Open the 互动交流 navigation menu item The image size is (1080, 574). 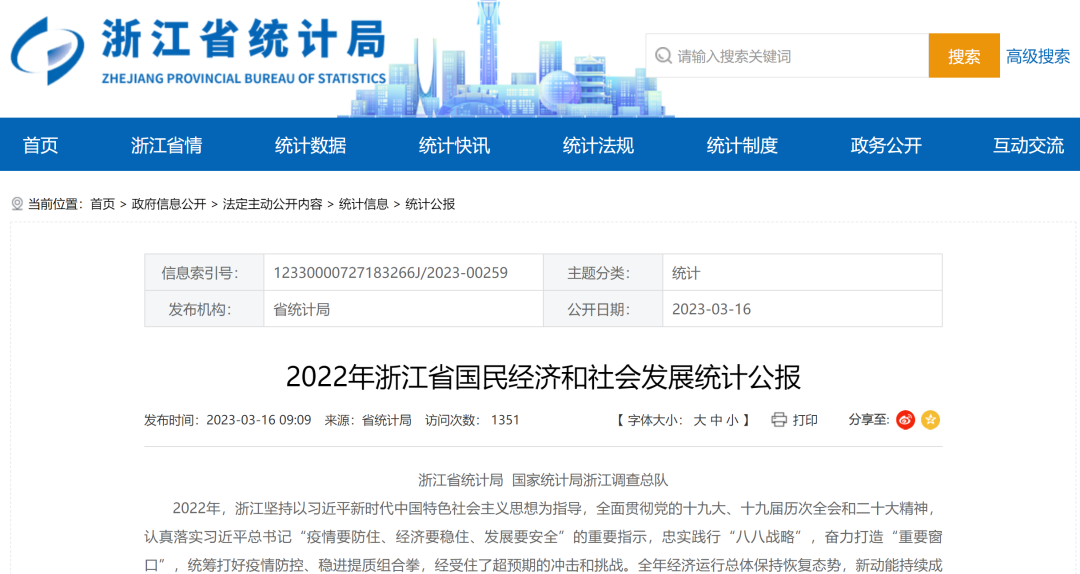1028,145
